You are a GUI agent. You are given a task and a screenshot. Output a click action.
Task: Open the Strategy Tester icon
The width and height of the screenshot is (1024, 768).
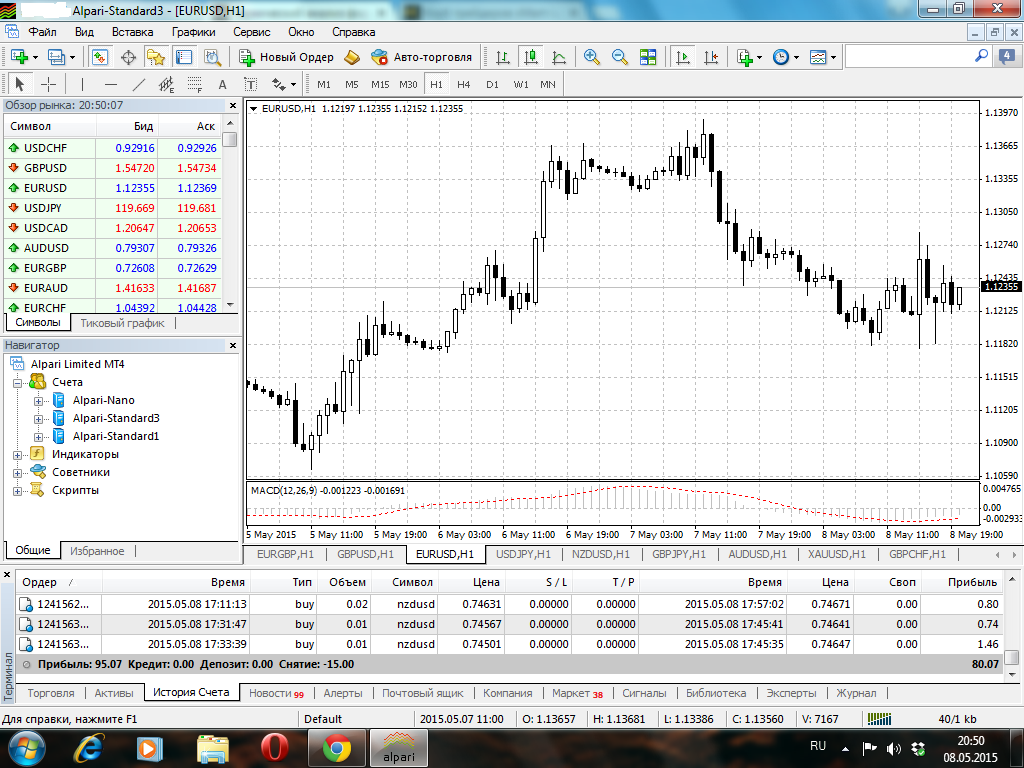tap(212, 57)
